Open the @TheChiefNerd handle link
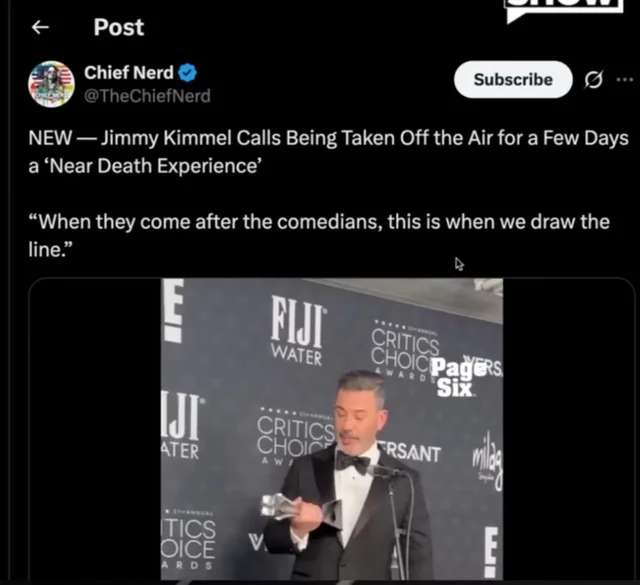This screenshot has height=585, width=640. 147,96
